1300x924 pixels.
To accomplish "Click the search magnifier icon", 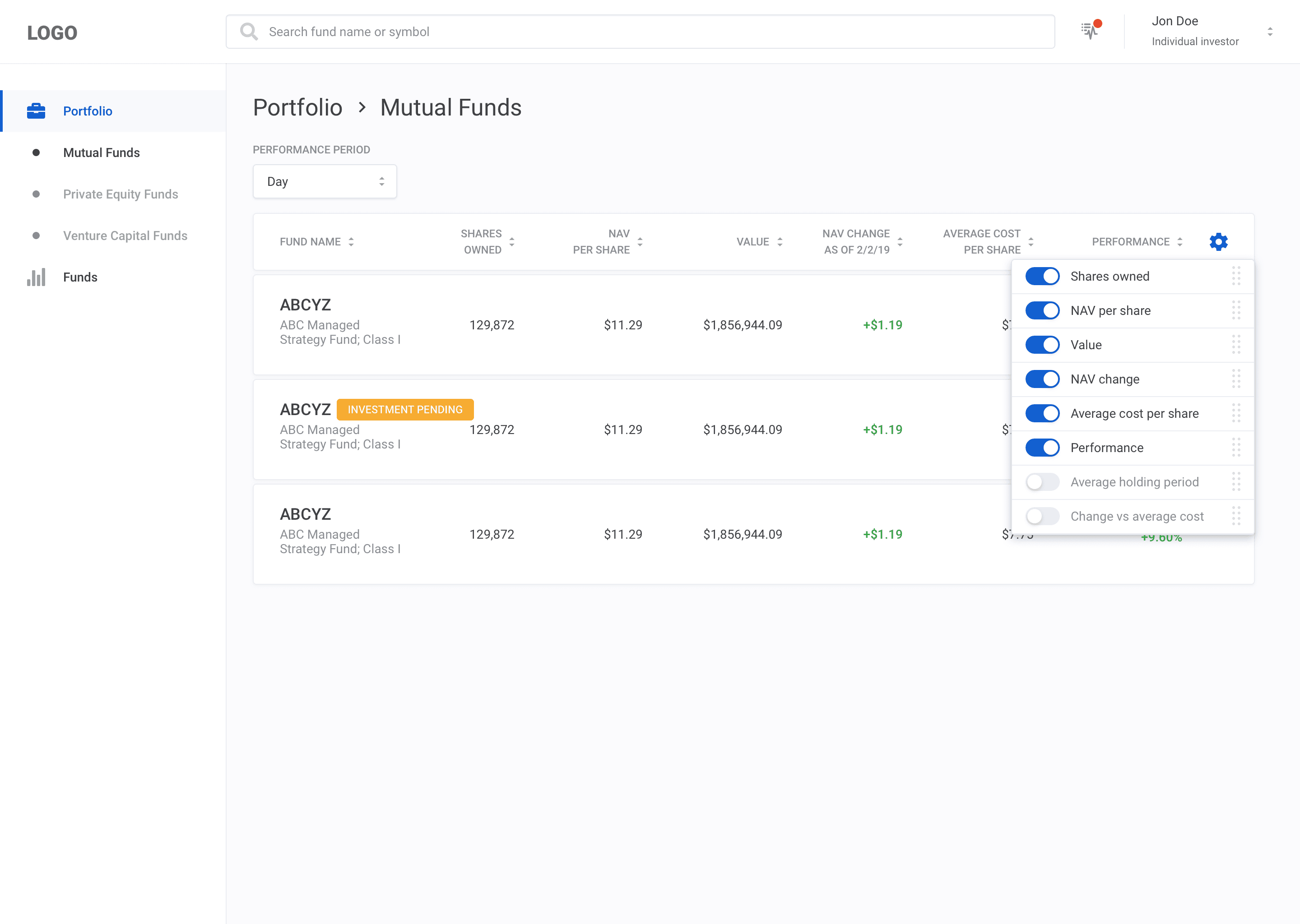I will [249, 32].
